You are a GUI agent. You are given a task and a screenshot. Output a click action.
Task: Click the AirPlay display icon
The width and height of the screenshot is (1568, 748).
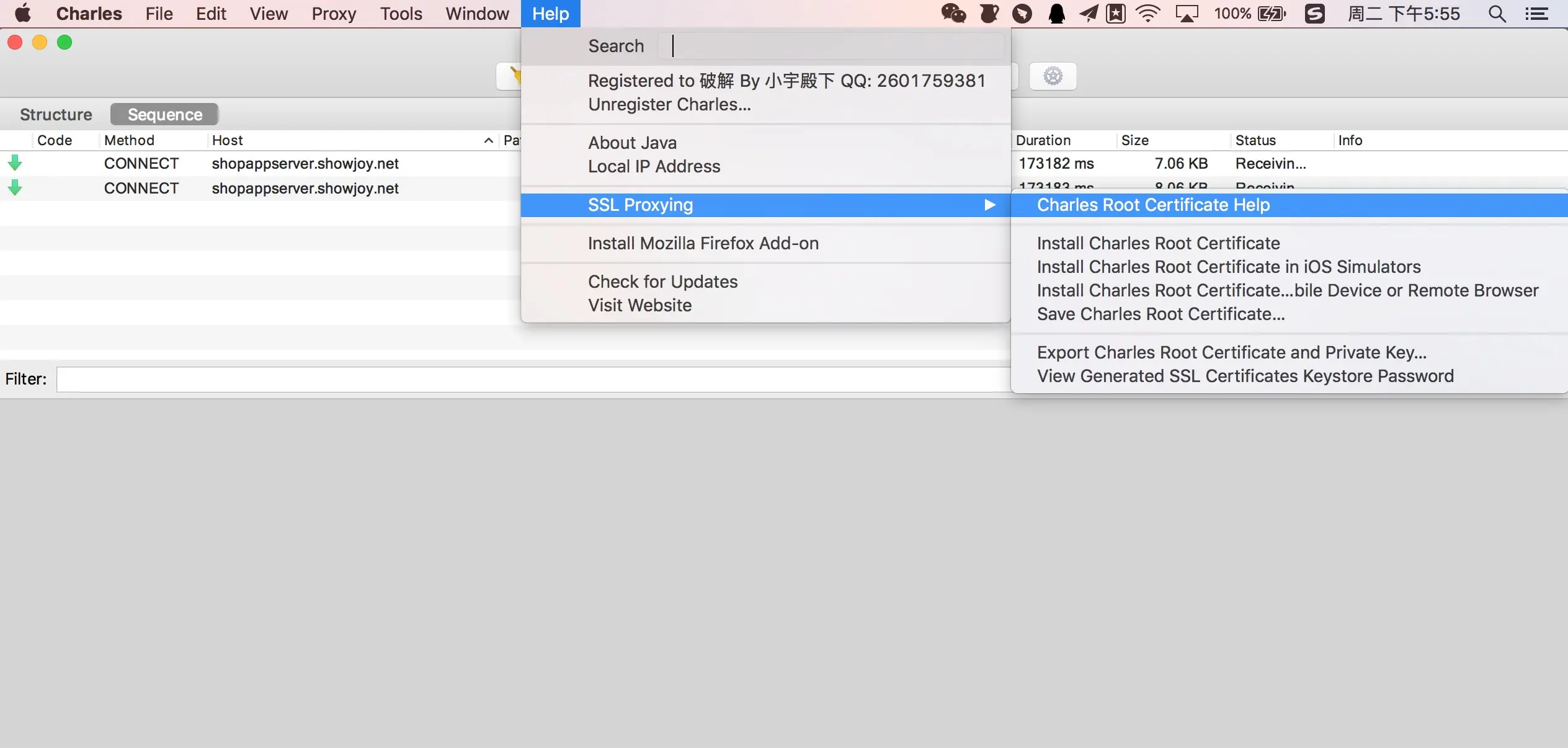1187,14
